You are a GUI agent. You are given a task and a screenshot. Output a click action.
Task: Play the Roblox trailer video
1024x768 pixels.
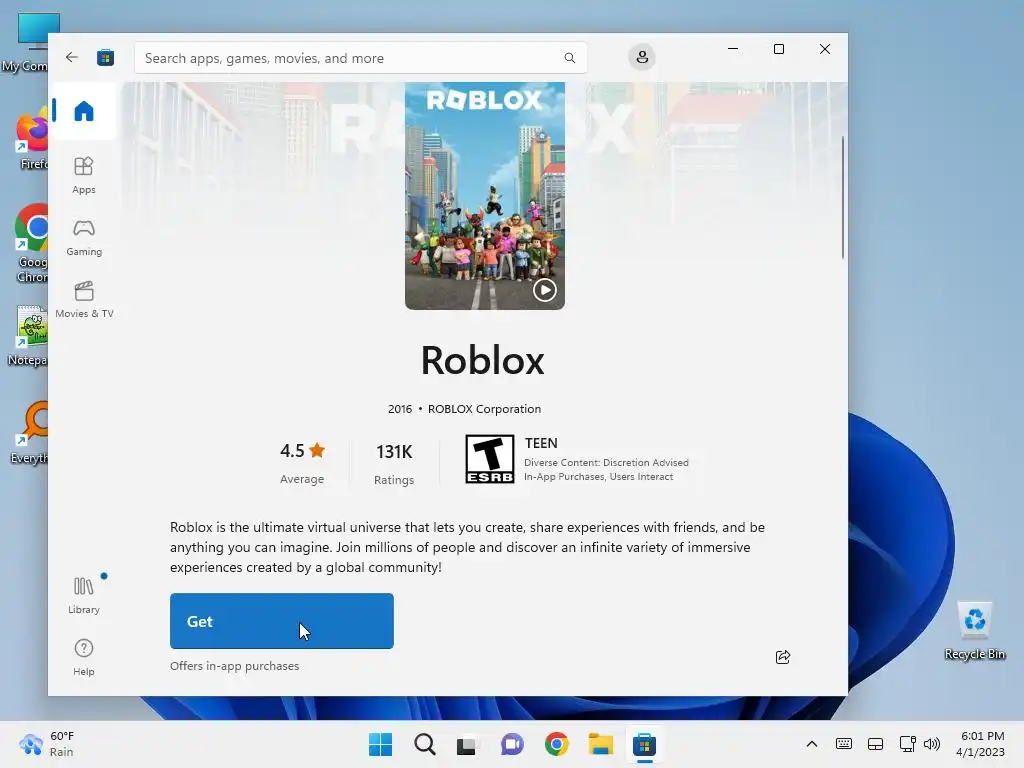(x=545, y=289)
